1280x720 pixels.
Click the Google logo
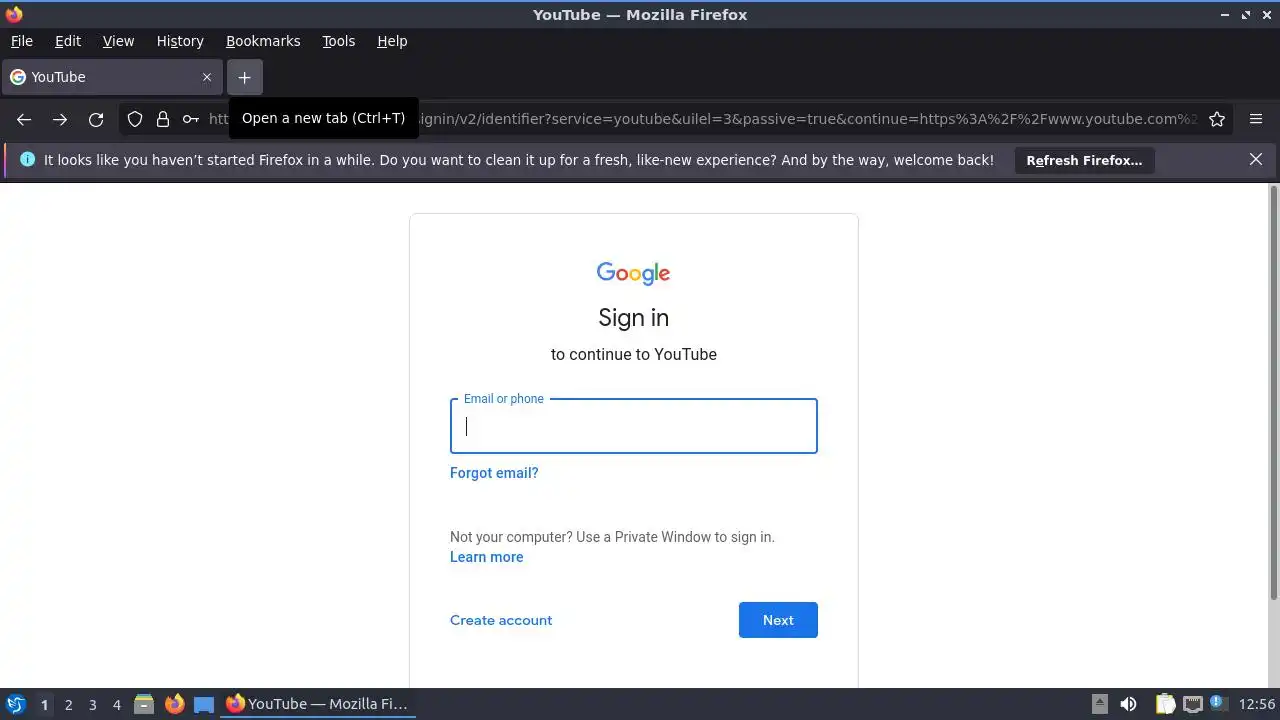pos(634,274)
